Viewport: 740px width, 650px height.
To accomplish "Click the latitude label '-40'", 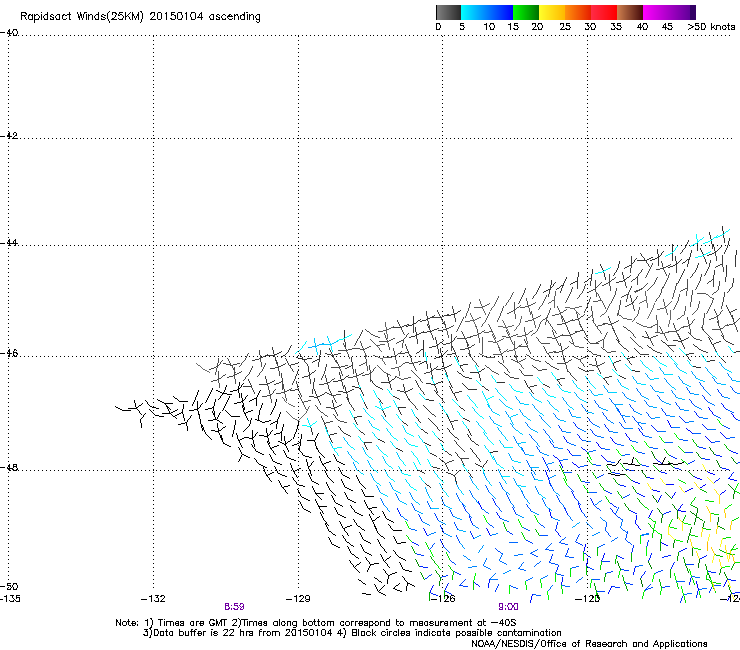I will click(9, 33).
